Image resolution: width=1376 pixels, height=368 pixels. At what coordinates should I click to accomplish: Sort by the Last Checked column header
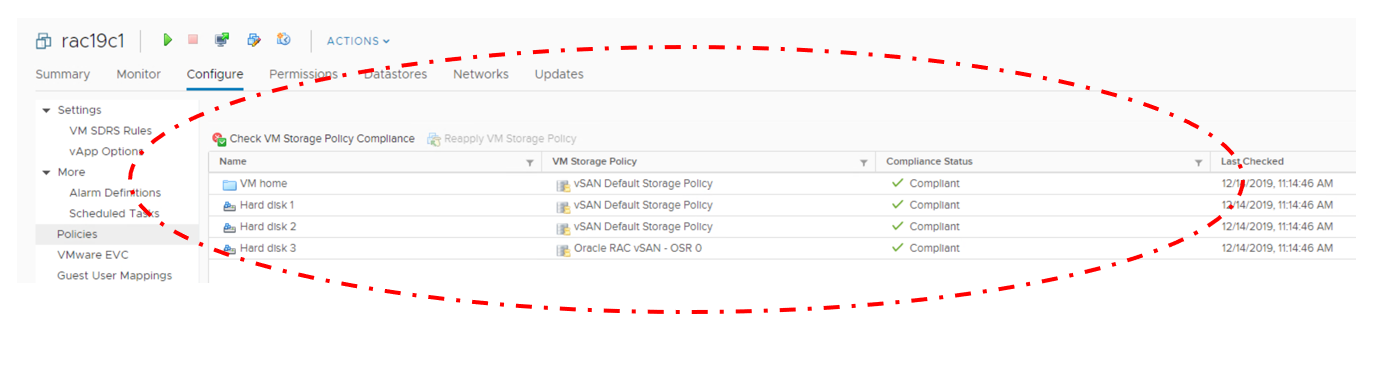1252,161
